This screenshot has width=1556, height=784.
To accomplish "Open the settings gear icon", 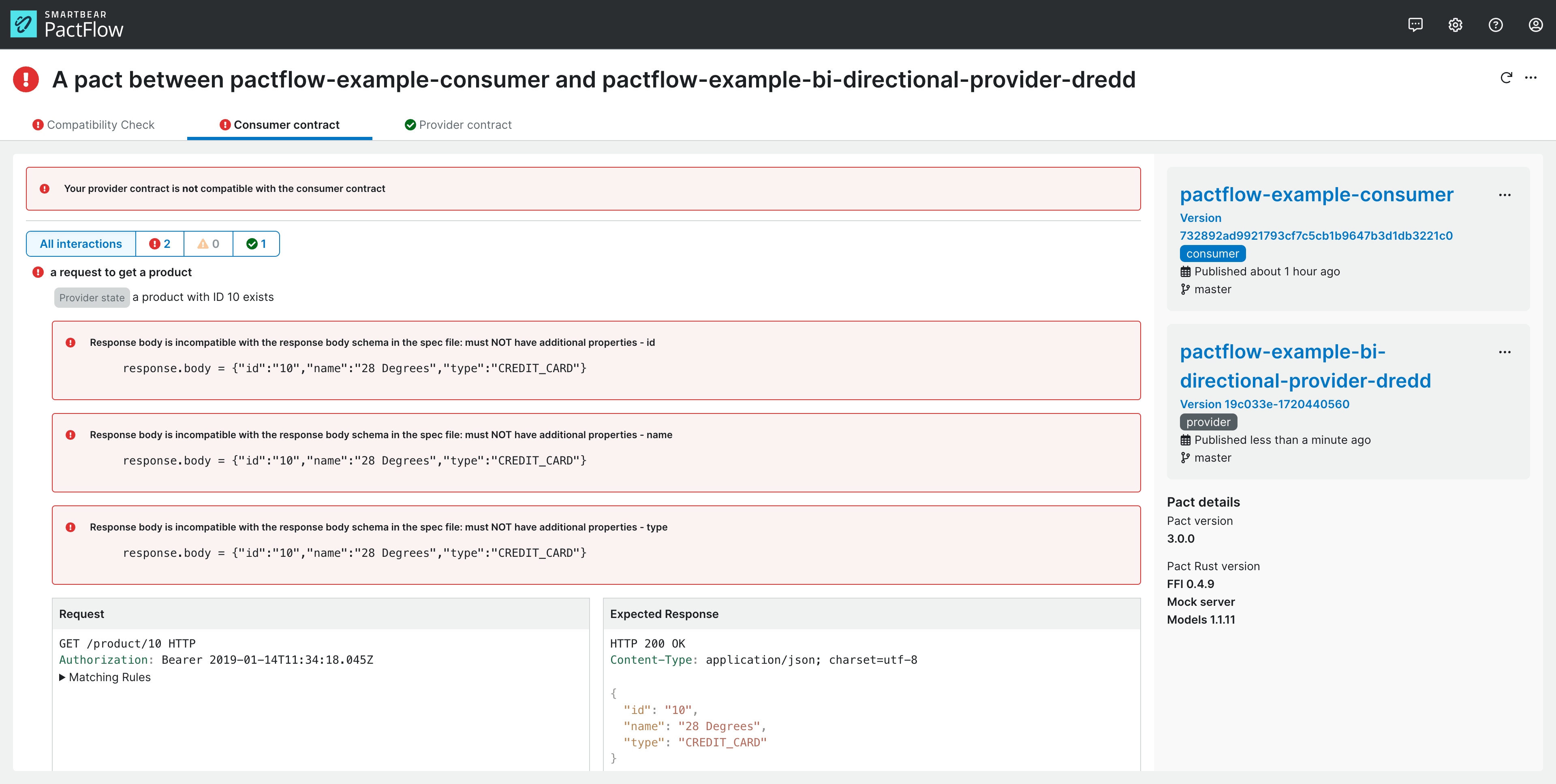I will point(1456,25).
